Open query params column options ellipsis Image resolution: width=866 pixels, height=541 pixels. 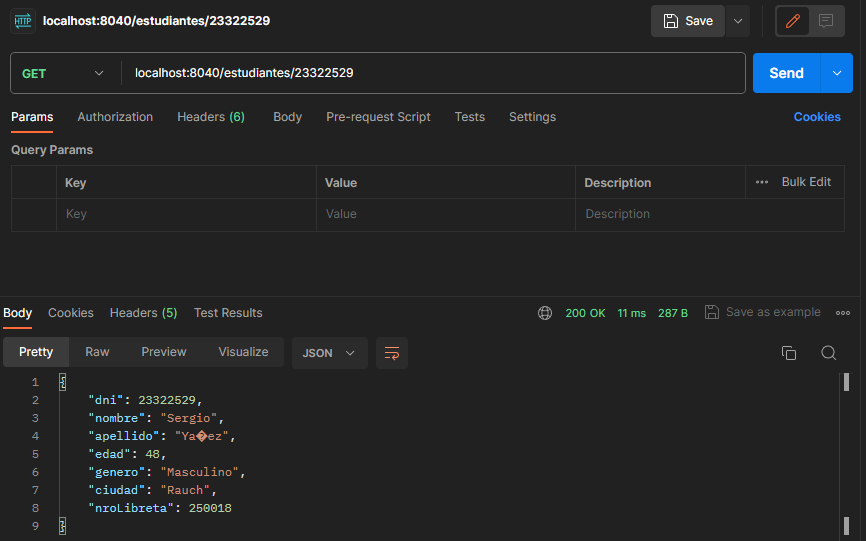762,182
